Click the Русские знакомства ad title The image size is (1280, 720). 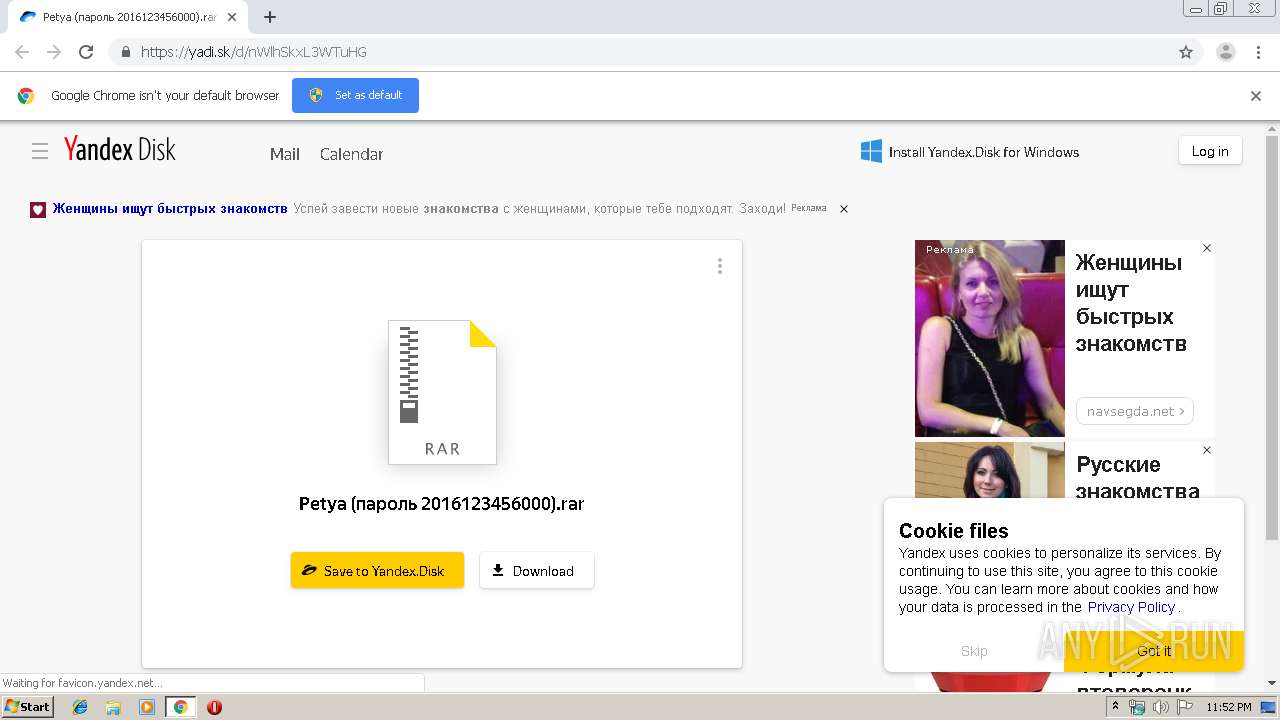click(1137, 478)
